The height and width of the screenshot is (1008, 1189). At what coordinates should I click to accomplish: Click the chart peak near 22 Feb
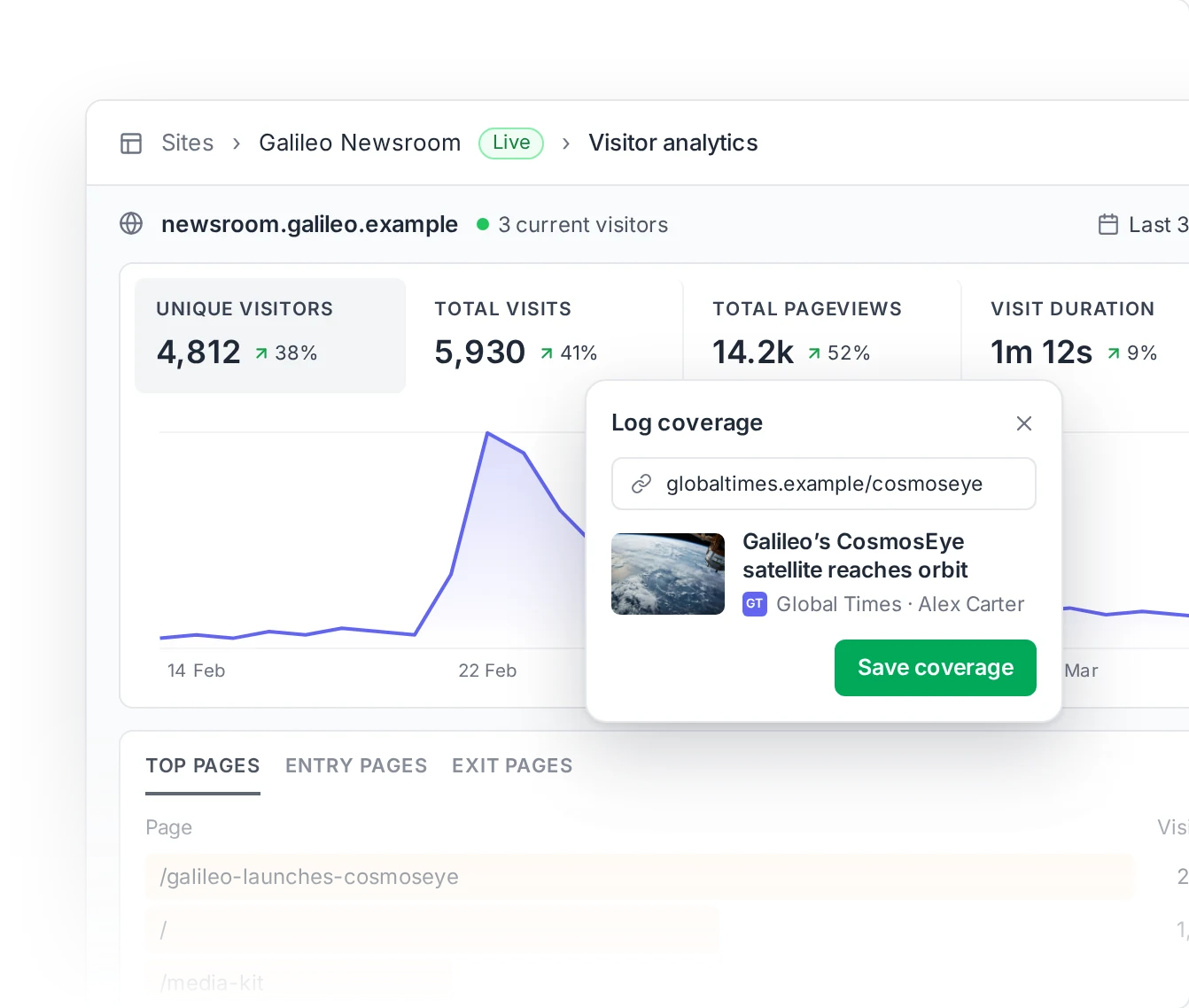point(487,433)
